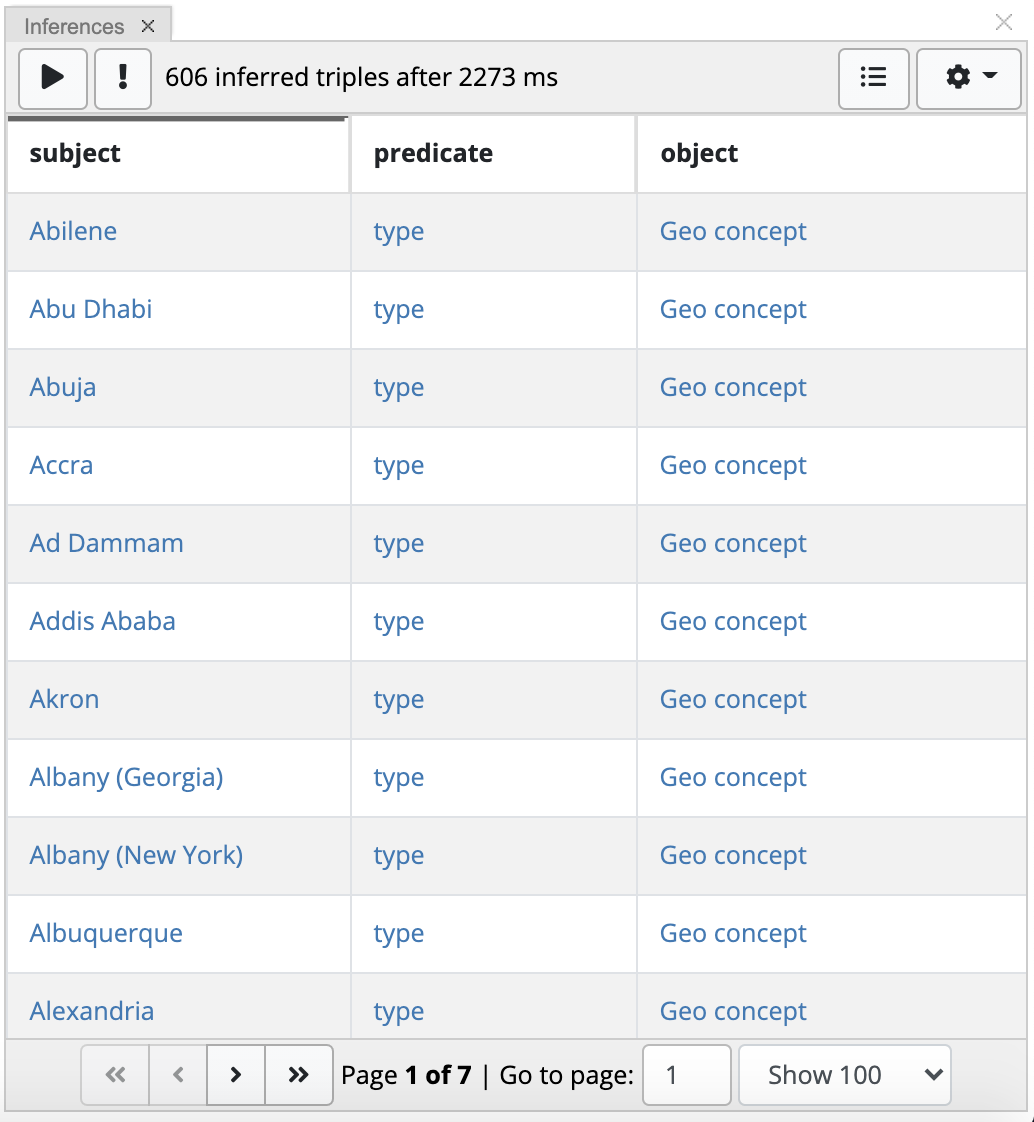Open the Show 100 page-size dropdown
The image size is (1034, 1122).
pyautogui.click(x=844, y=1074)
